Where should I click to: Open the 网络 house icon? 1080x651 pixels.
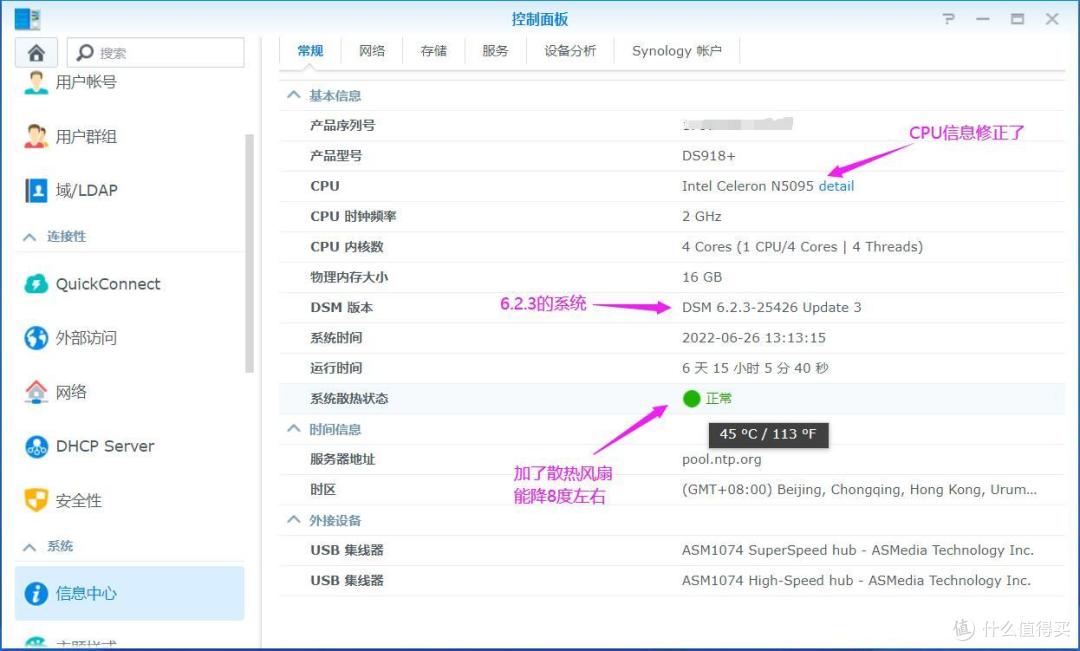tap(36, 392)
